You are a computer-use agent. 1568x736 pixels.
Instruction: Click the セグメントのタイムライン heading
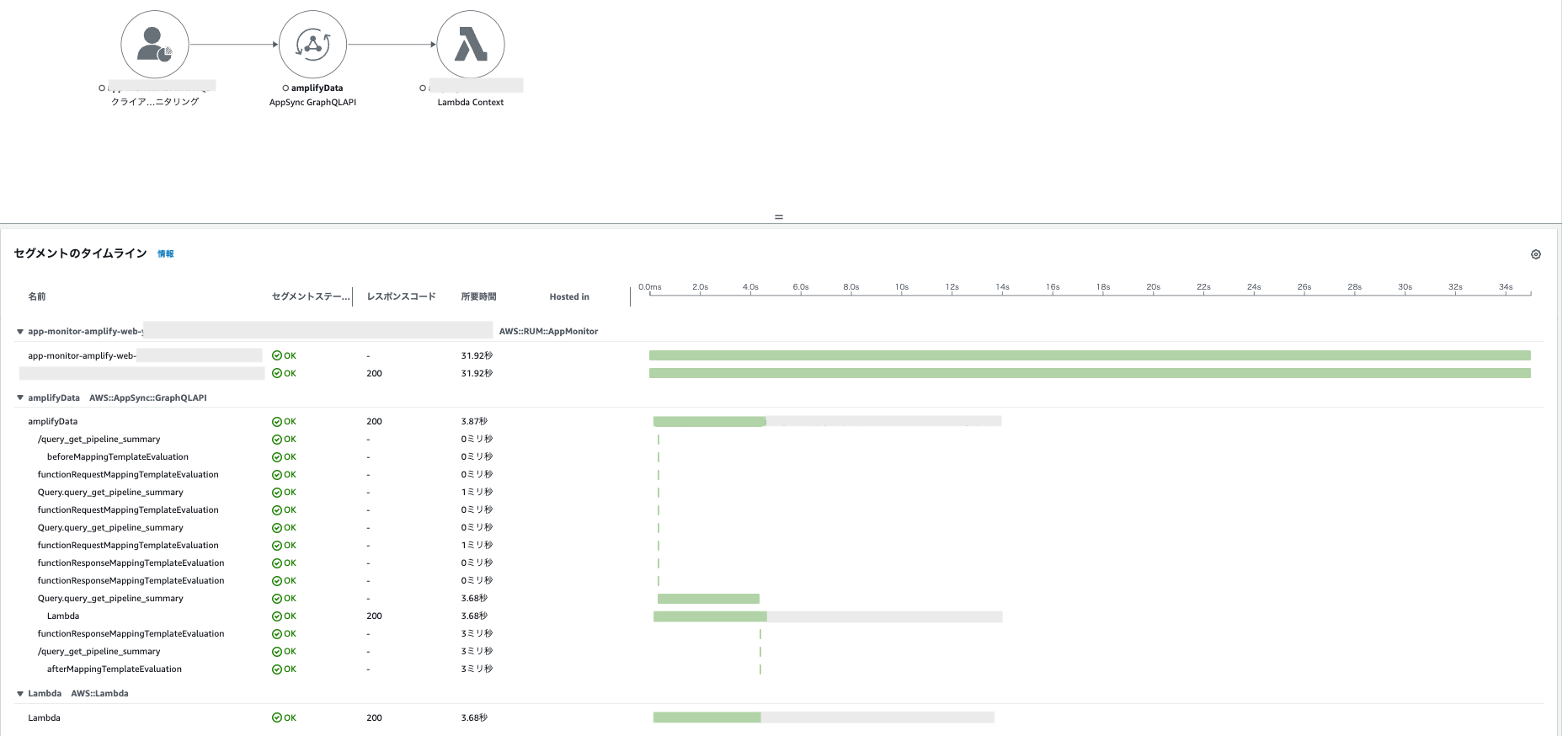(x=81, y=253)
